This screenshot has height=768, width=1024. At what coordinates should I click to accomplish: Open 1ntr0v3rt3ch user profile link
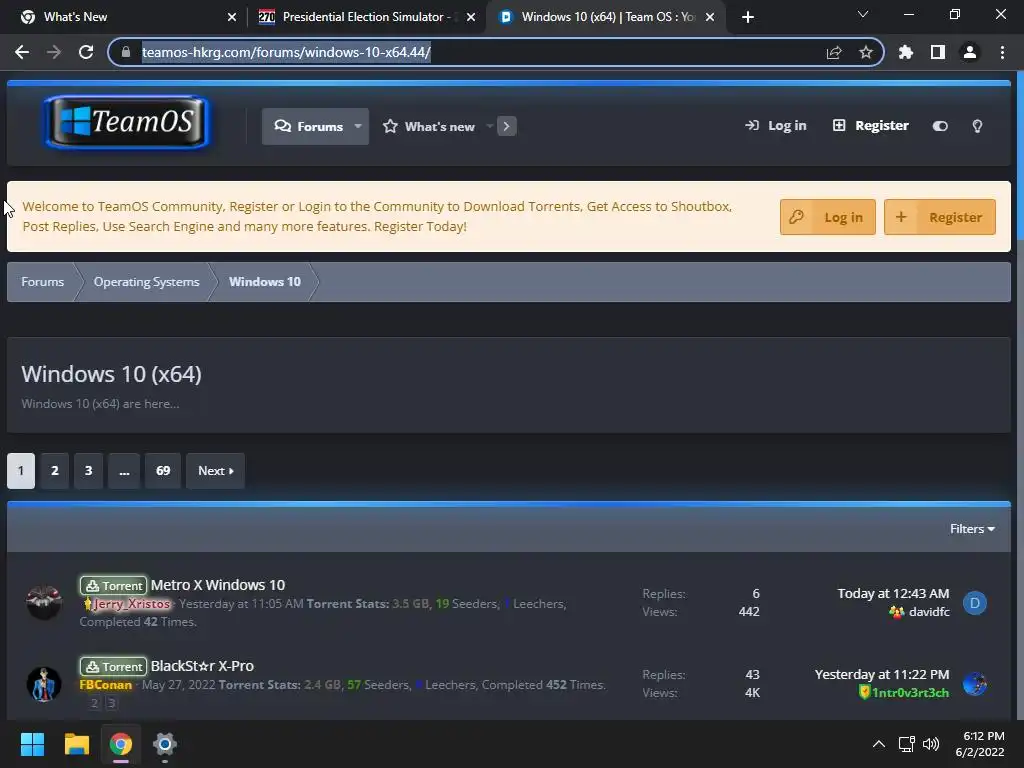[910, 693]
